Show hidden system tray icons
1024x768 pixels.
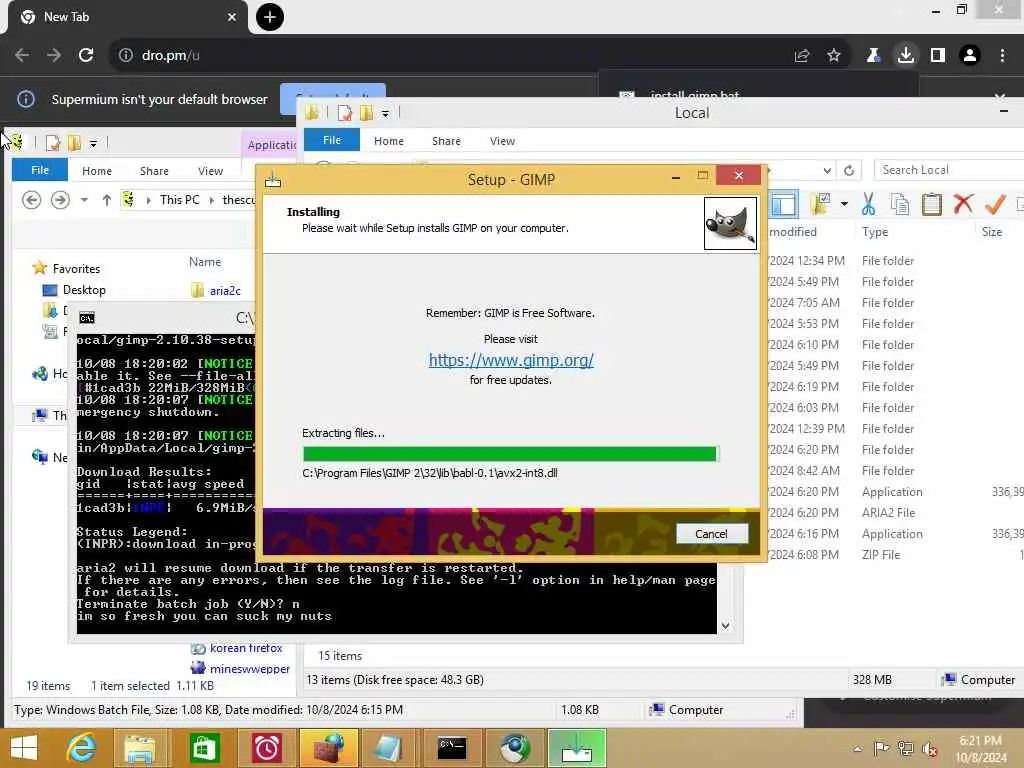pos(857,749)
